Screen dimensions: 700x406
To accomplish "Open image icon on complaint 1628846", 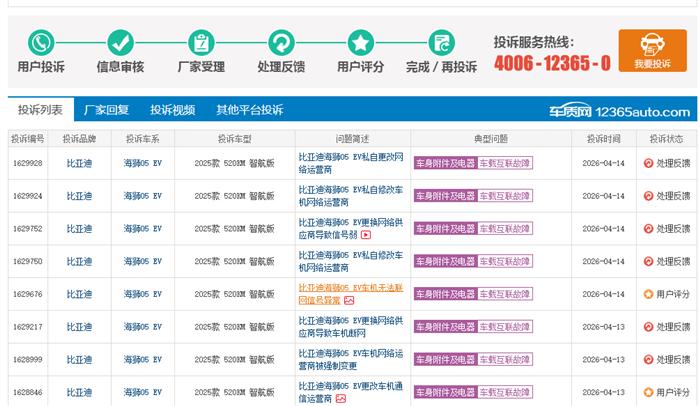I will click(340, 398).
